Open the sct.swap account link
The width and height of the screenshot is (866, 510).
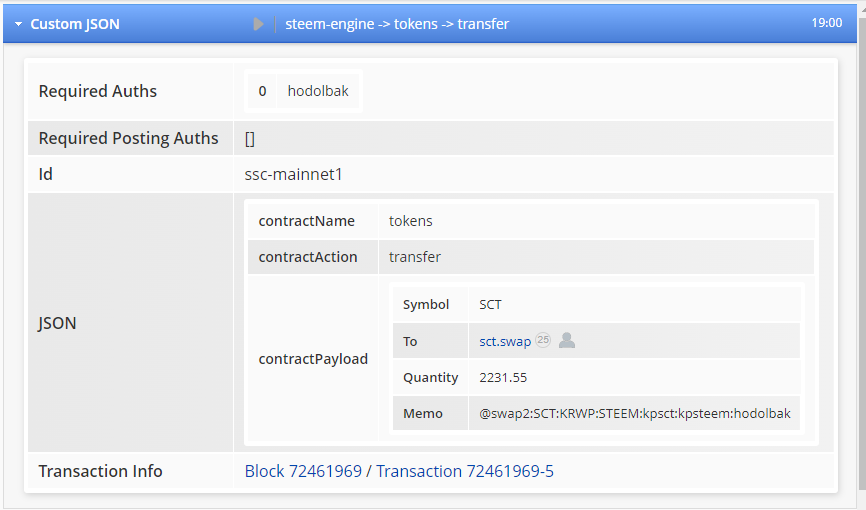coord(505,341)
